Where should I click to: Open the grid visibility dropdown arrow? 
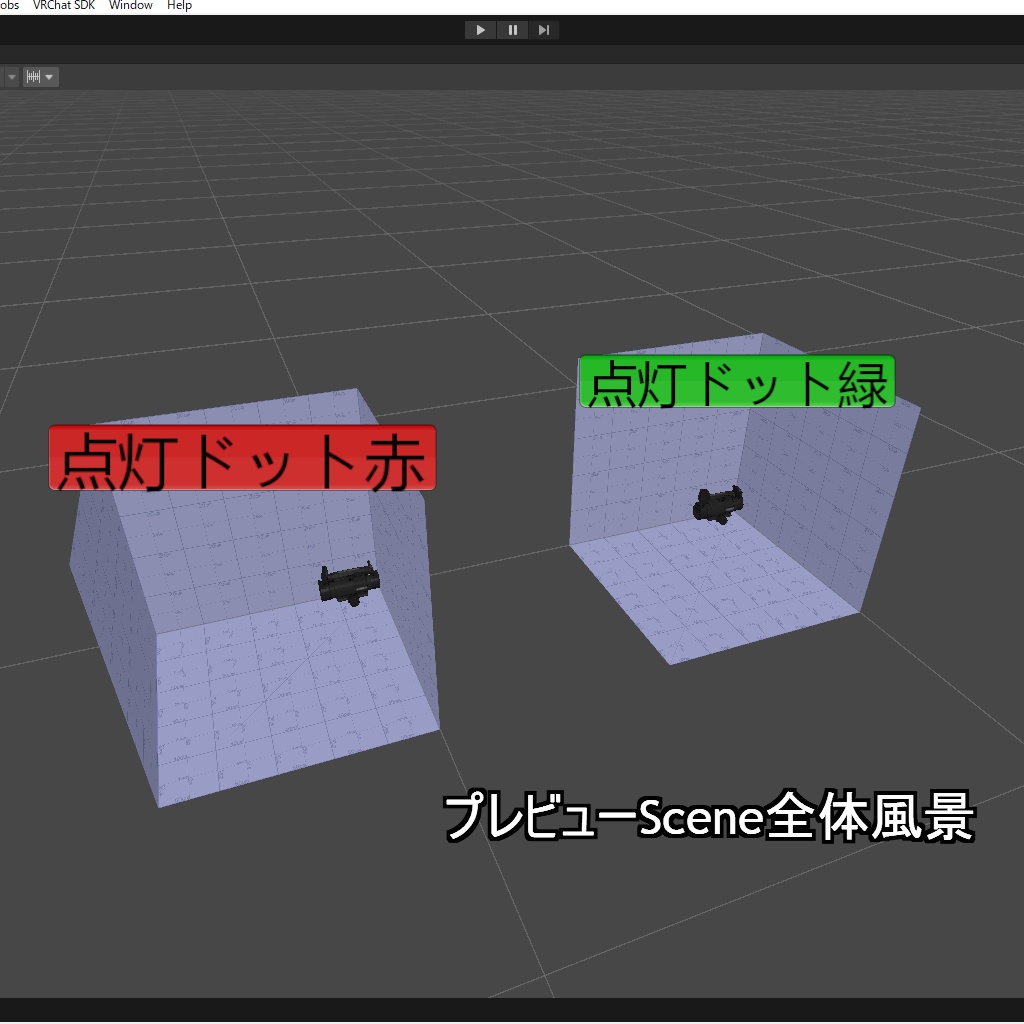[x=49, y=76]
